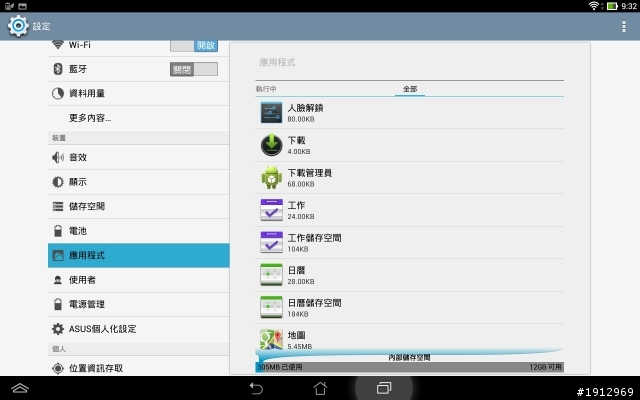Tap the location icon for 位置資訊存取
The height and width of the screenshot is (400, 640).
pyautogui.click(x=58, y=368)
